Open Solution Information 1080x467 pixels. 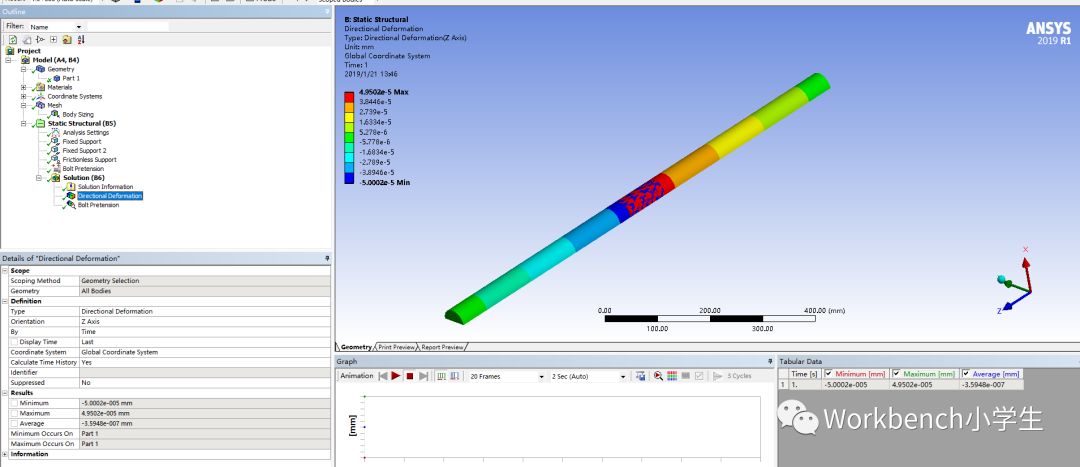[x=105, y=187]
